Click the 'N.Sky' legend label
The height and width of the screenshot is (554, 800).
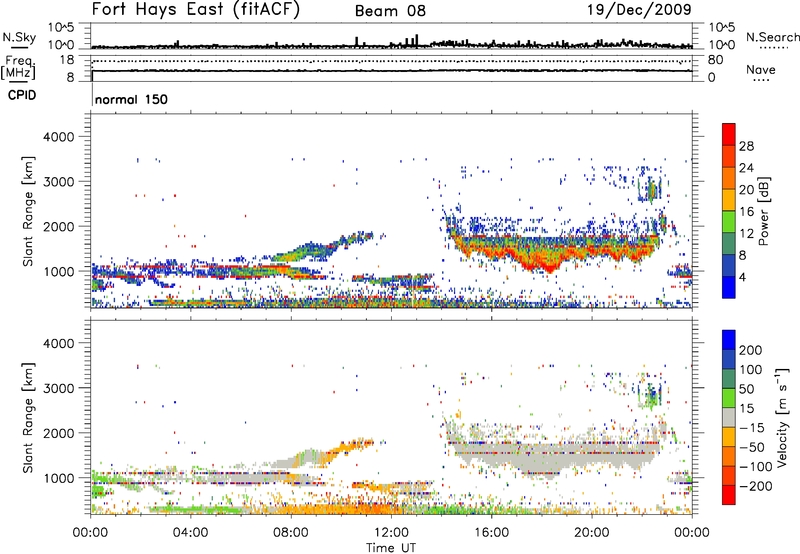point(19,37)
